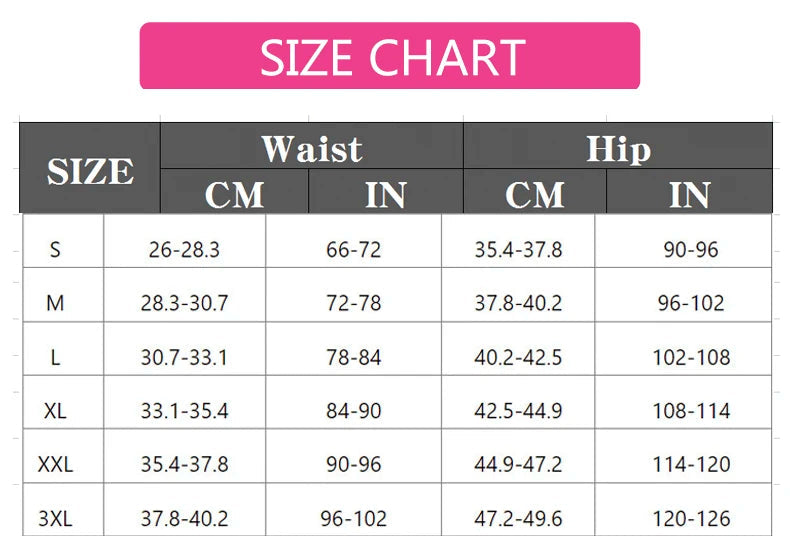This screenshot has width=790, height=536.
Task: Select the S size row label
Action: [x=55, y=249]
